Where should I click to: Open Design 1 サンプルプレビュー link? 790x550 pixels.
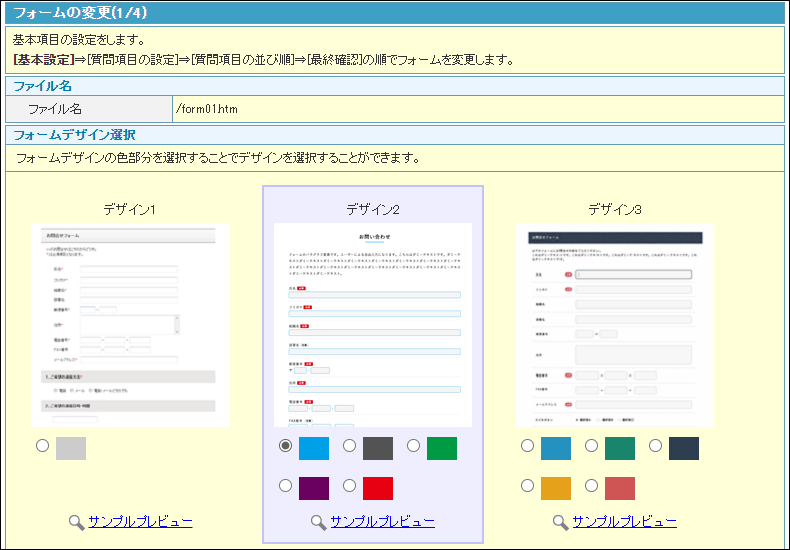[140, 522]
